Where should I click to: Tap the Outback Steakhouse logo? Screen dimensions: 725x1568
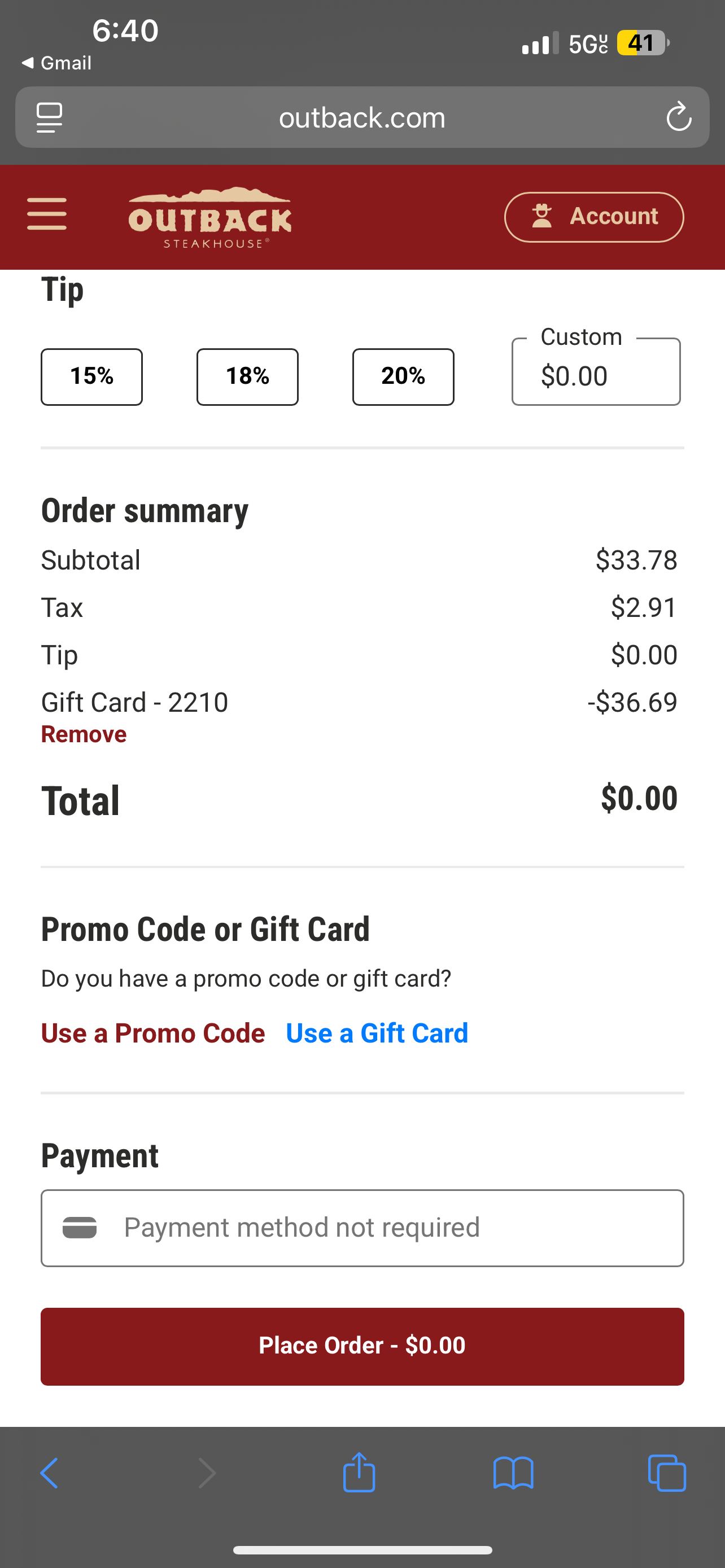tap(209, 217)
